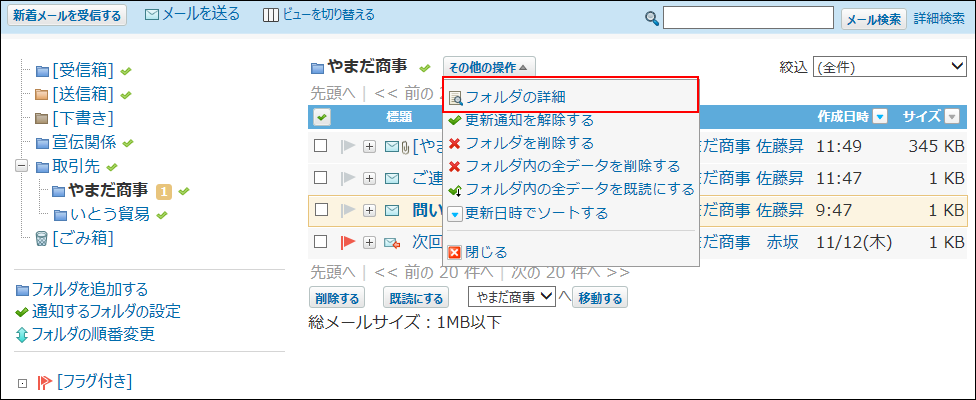The width and height of the screenshot is (976, 400).
Task: Expand the 11:47 mail row plus button
Action: pos(370,179)
